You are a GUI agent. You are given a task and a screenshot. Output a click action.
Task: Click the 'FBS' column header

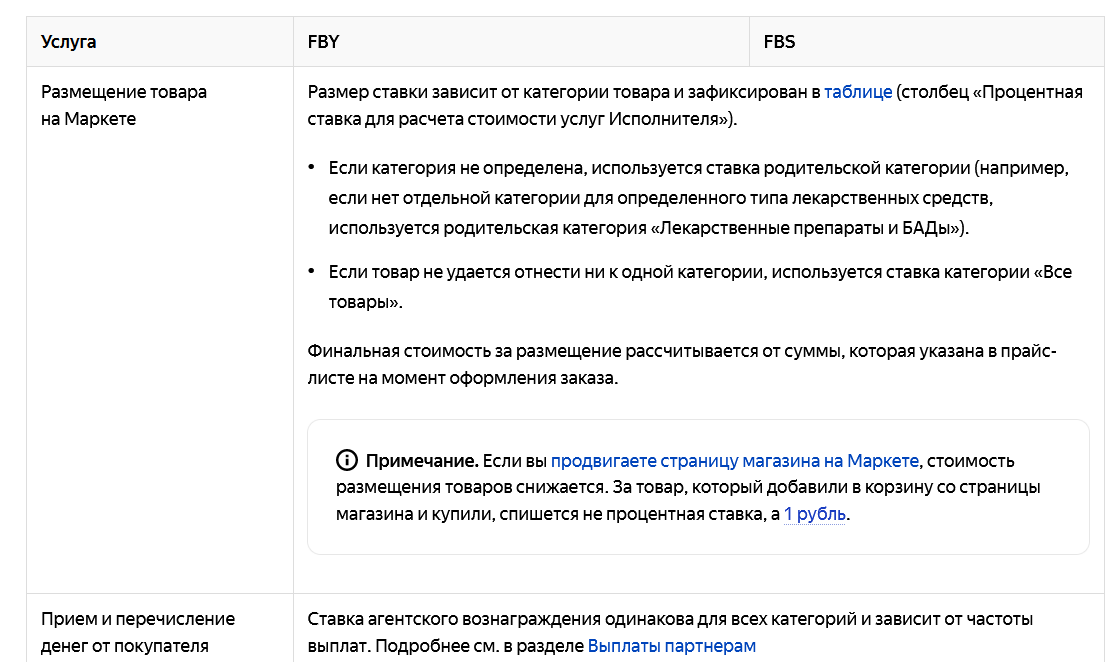pyautogui.click(x=779, y=41)
